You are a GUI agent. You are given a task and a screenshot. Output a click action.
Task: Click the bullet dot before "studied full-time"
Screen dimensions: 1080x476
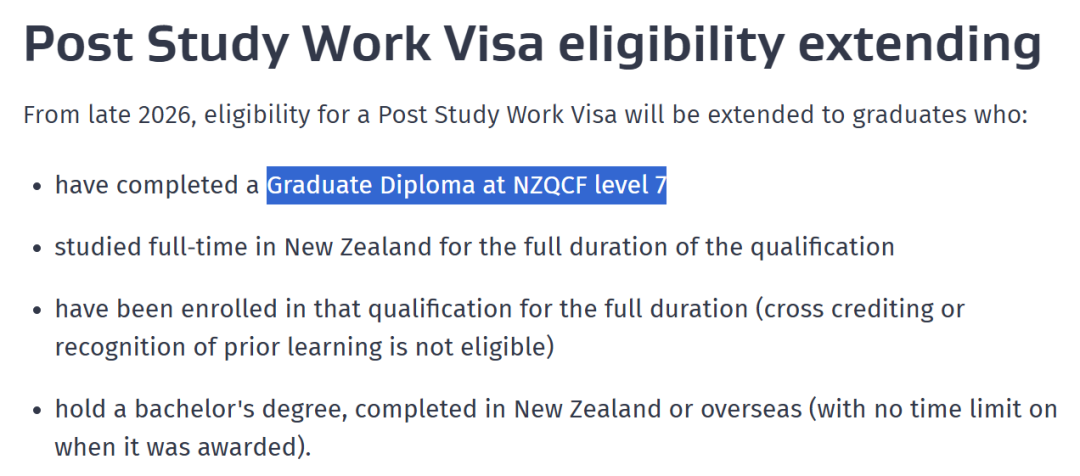pos(37,248)
